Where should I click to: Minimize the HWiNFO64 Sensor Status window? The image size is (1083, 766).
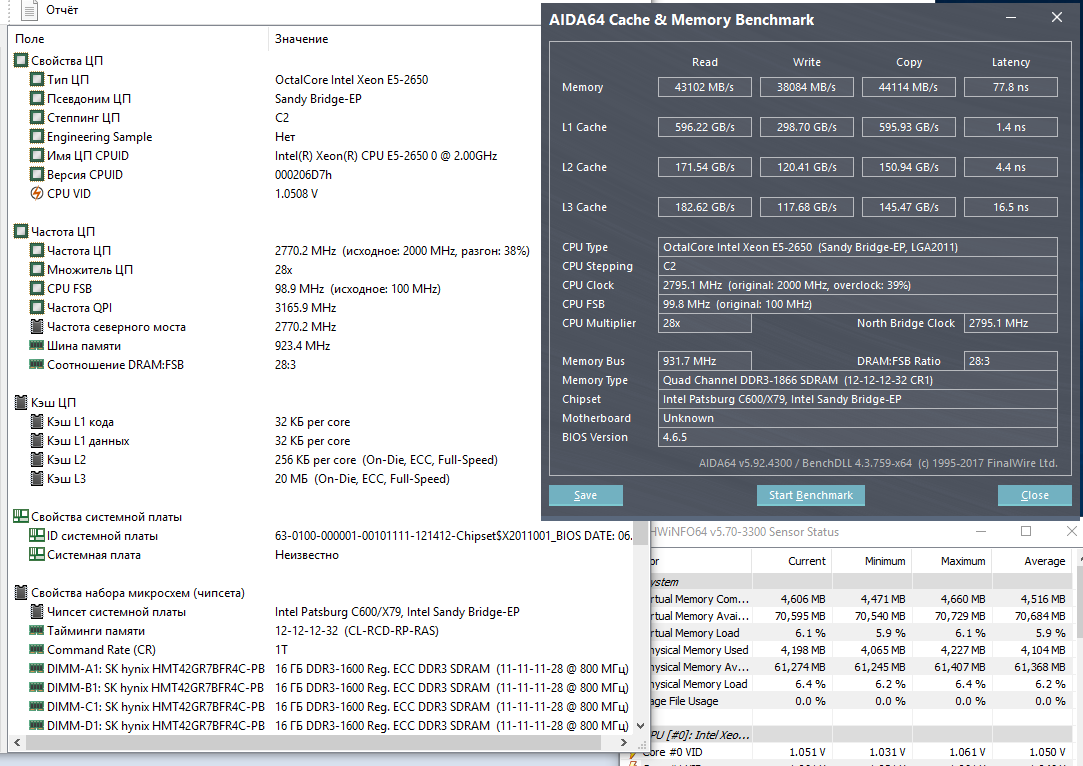tap(981, 531)
